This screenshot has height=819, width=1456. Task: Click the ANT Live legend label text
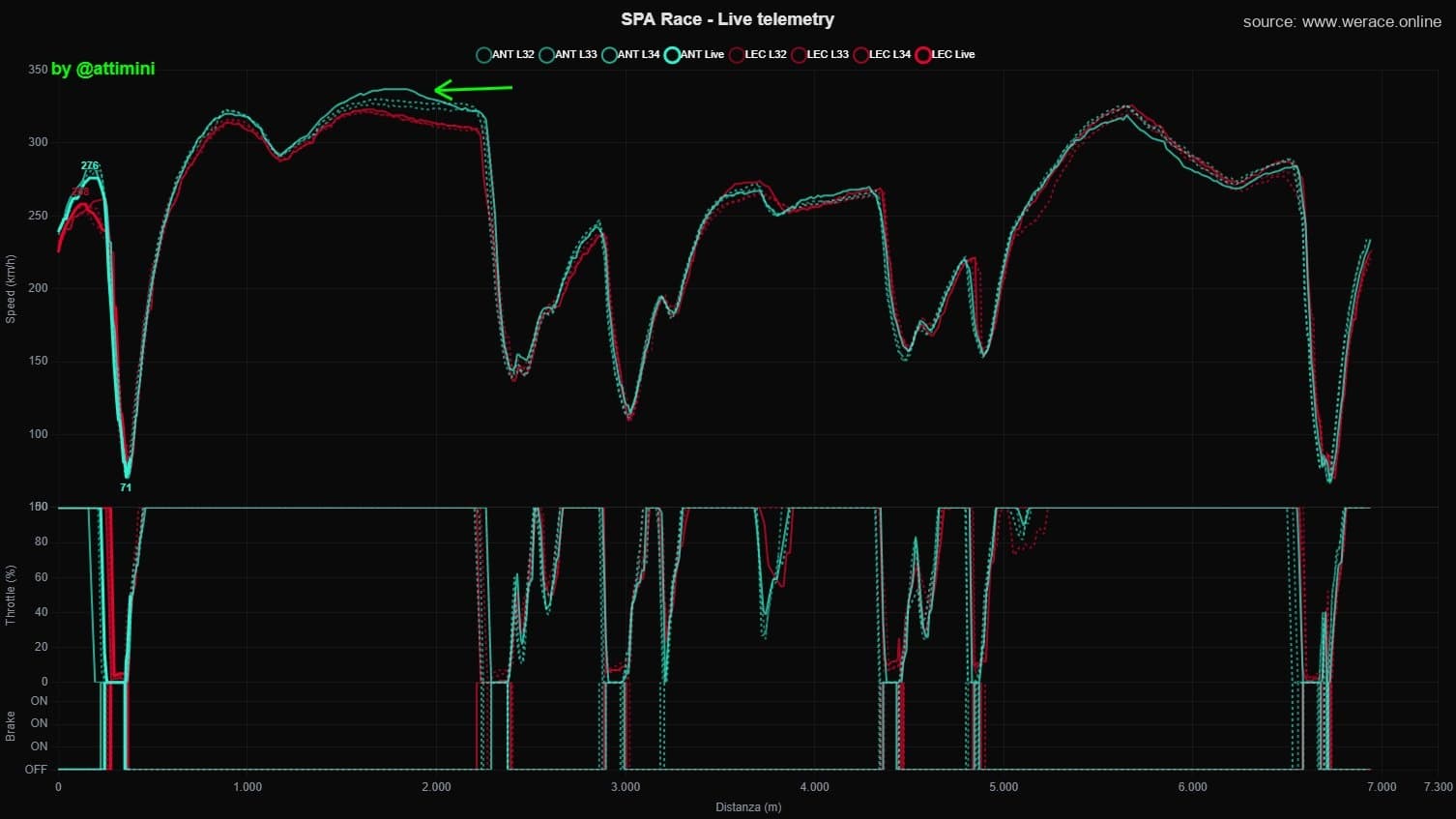pyautogui.click(x=702, y=55)
